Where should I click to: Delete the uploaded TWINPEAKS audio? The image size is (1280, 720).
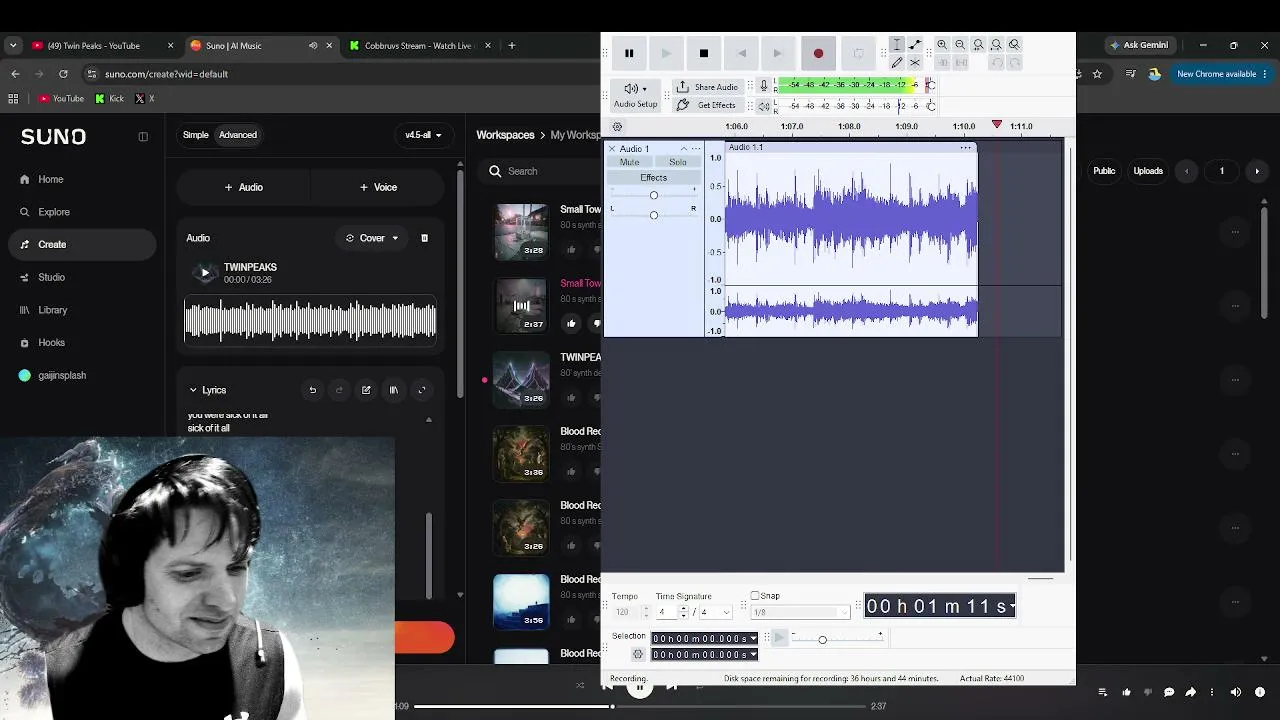pos(424,238)
